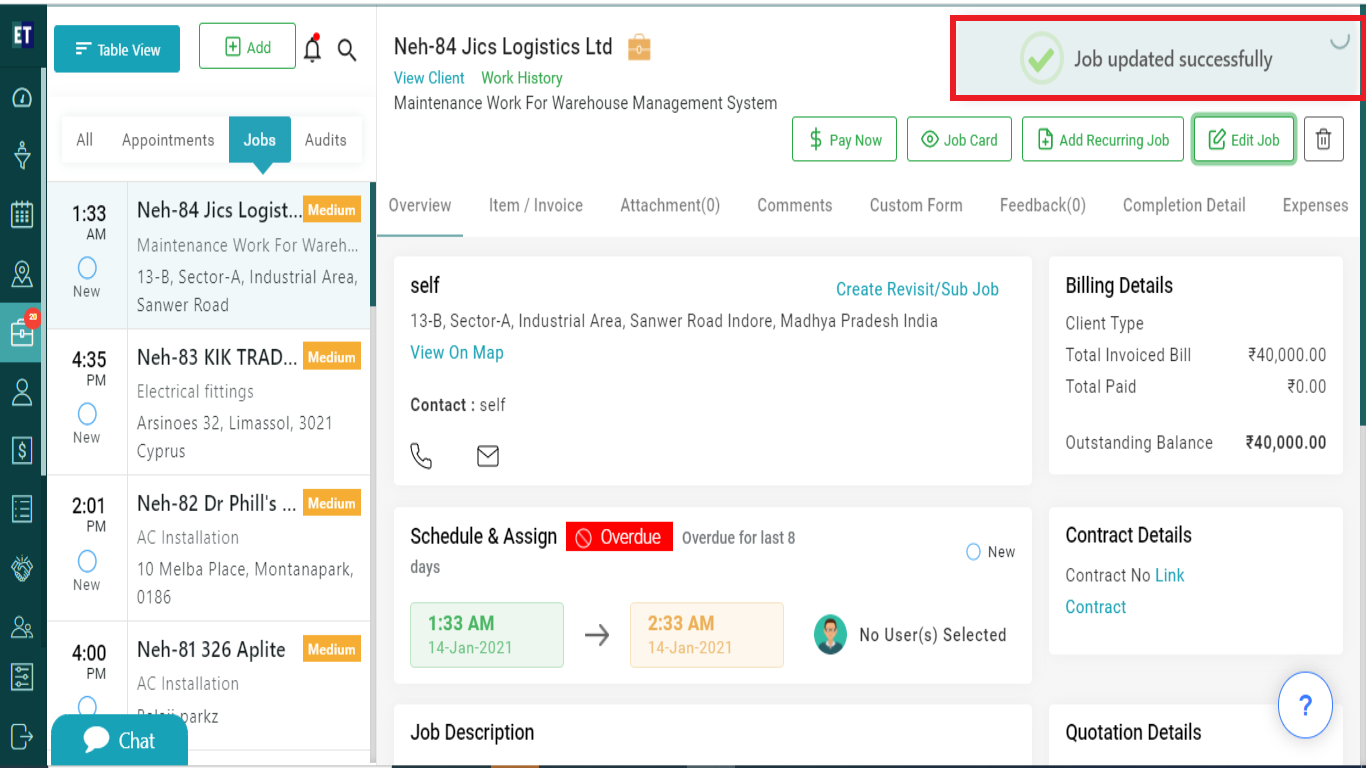This screenshot has width=1366, height=768.
Task: Open the Item / Invoice tab
Action: point(536,205)
